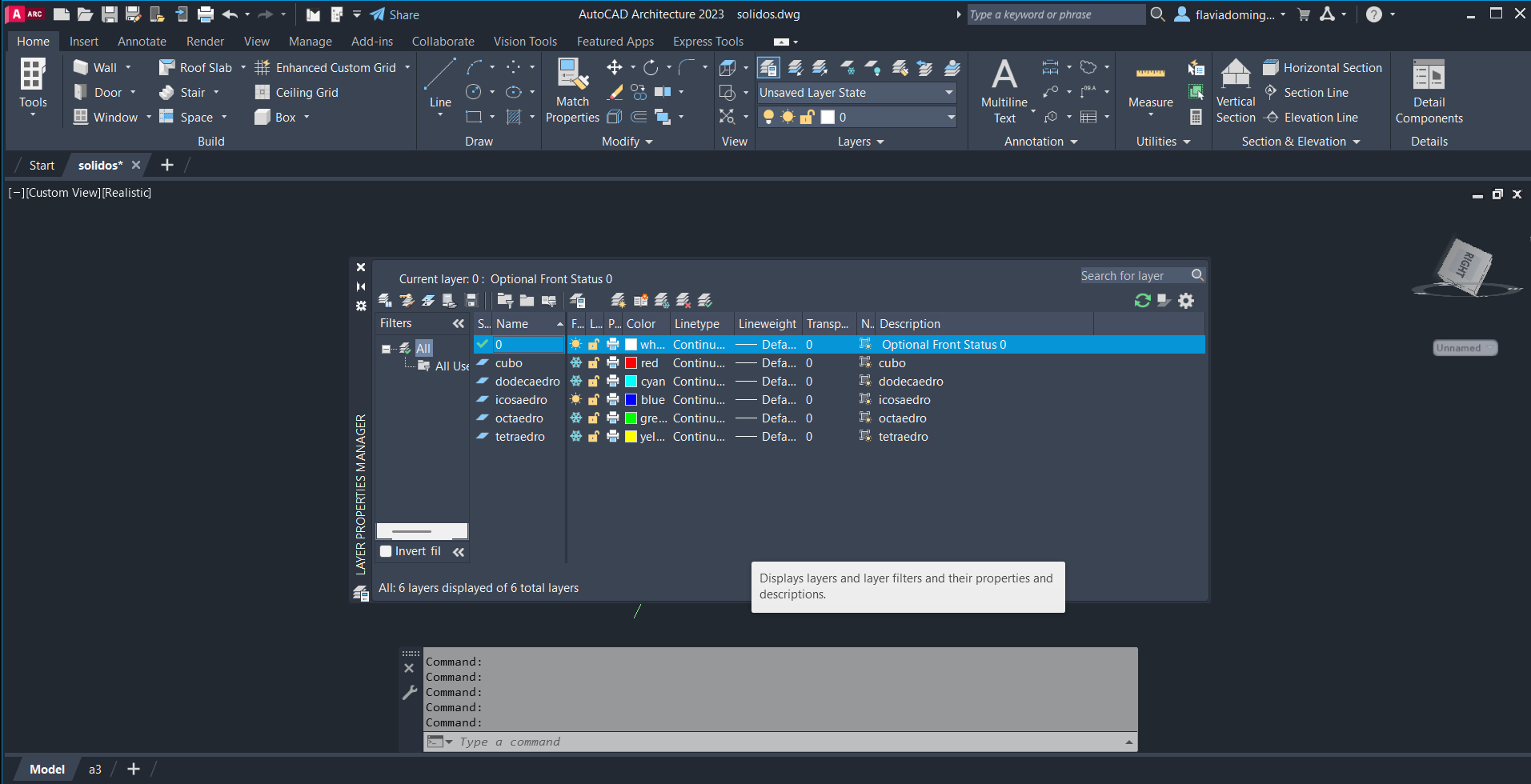Toggle freeze on the cubo layer
The width and height of the screenshot is (1531, 784).
click(575, 363)
